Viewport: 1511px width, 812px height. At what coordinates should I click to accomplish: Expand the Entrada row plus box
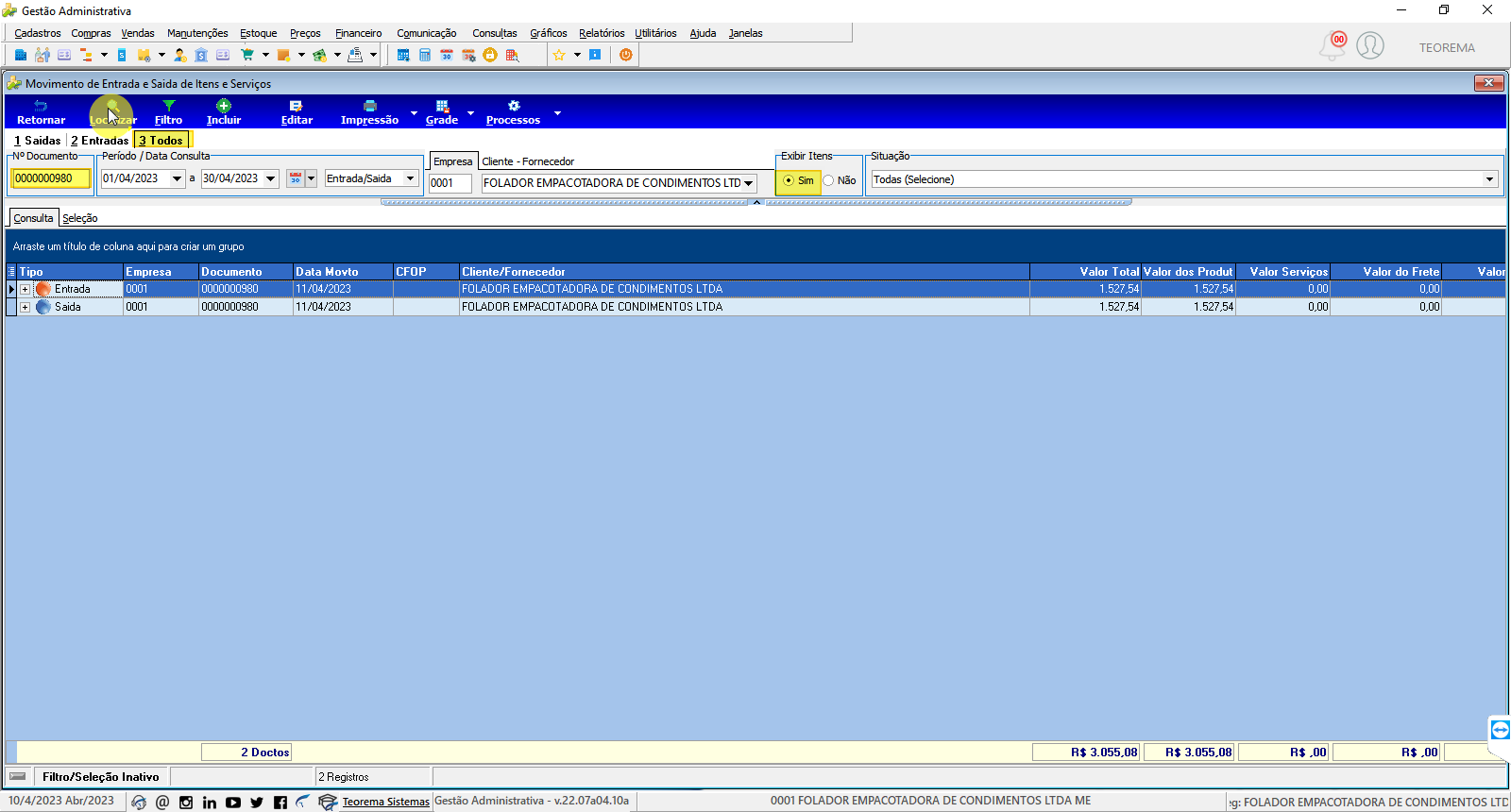pyautogui.click(x=25, y=289)
